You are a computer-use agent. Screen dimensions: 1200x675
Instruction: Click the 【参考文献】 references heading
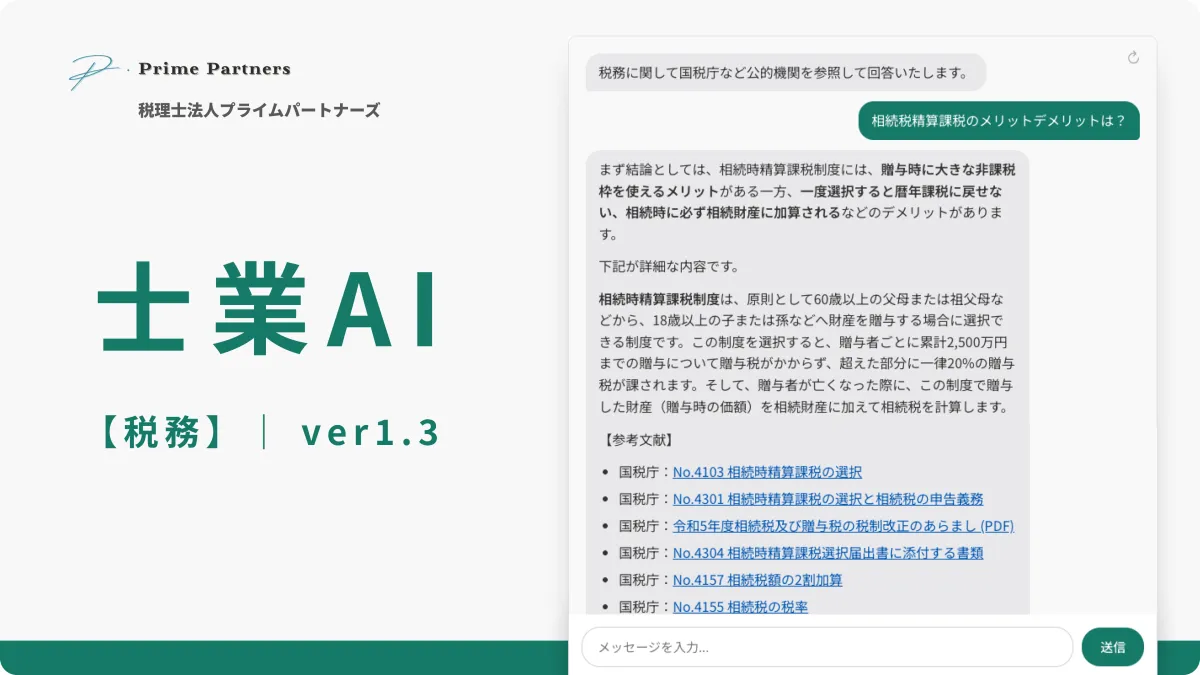(638, 440)
